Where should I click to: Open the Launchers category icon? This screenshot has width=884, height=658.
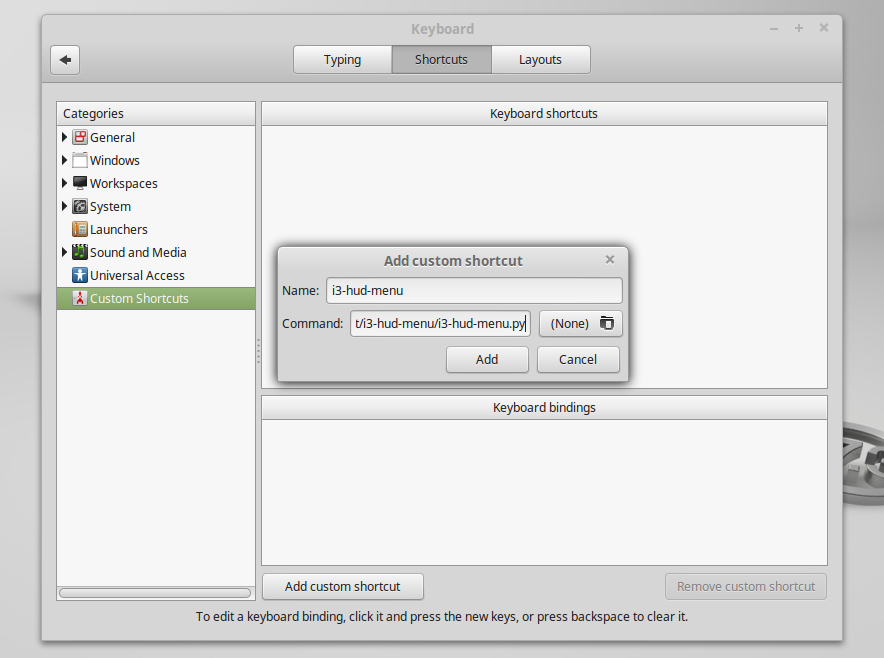(79, 229)
